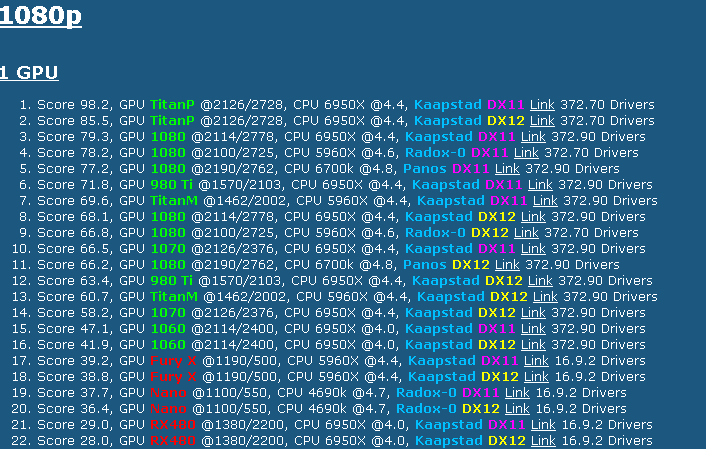Screen dimensions: 706x449
Task: Click clocks @1462/2002 in row 7
Action: (246, 201)
